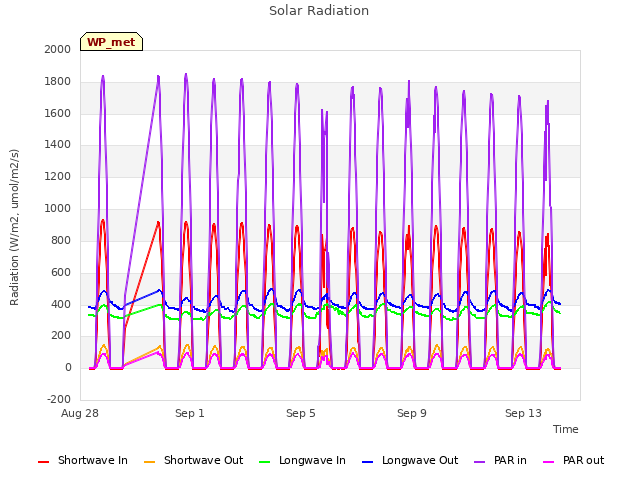The height and width of the screenshot is (480, 640).
Task: Click the purple PAR in legend swatch
Action: pyautogui.click(x=480, y=462)
